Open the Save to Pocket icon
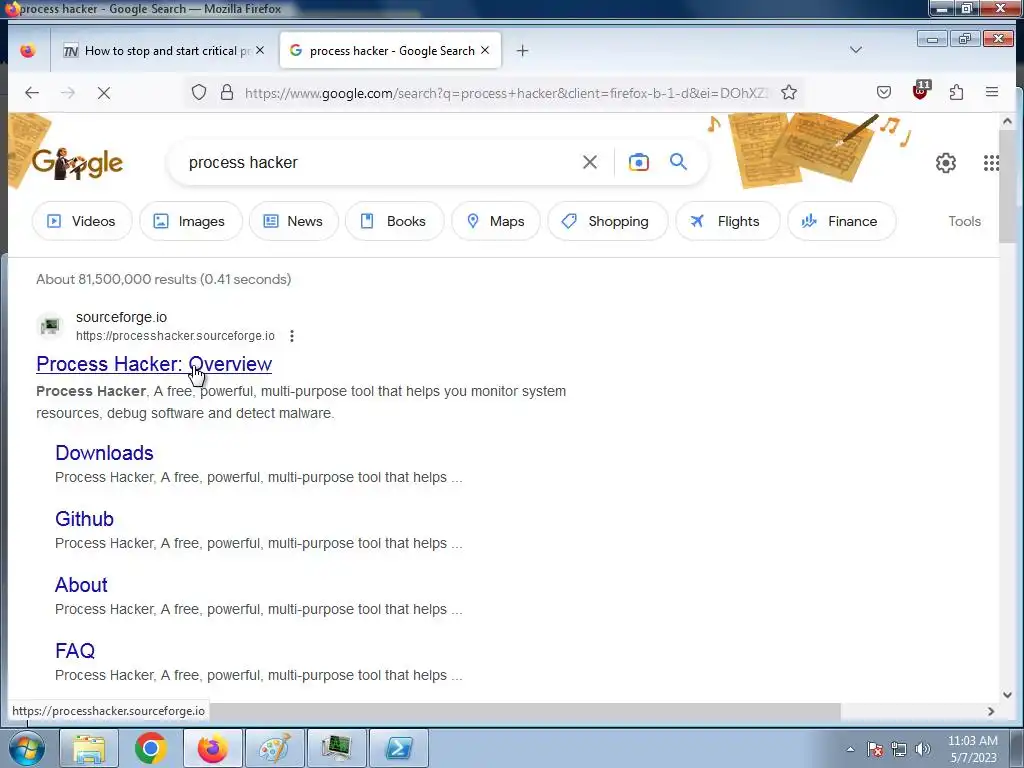 coord(884,93)
